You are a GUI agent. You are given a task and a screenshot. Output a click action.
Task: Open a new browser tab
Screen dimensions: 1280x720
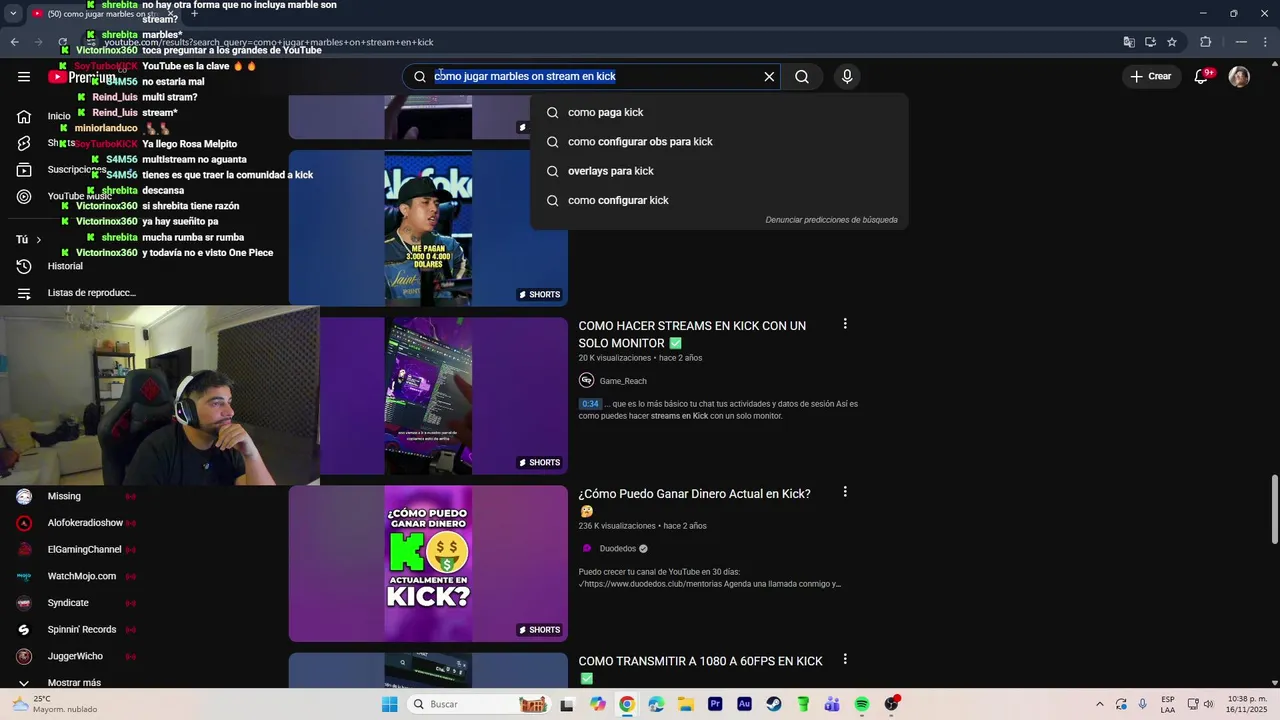point(194,14)
